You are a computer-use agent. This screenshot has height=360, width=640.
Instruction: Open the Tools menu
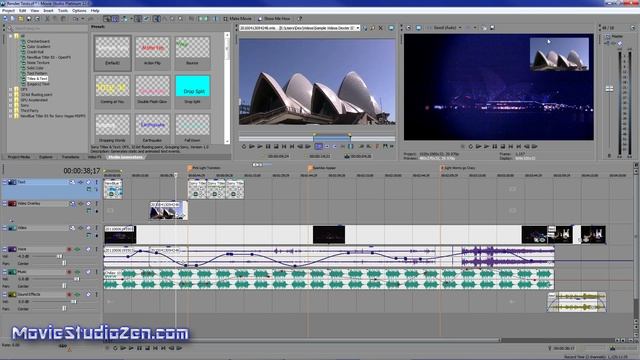pos(63,11)
